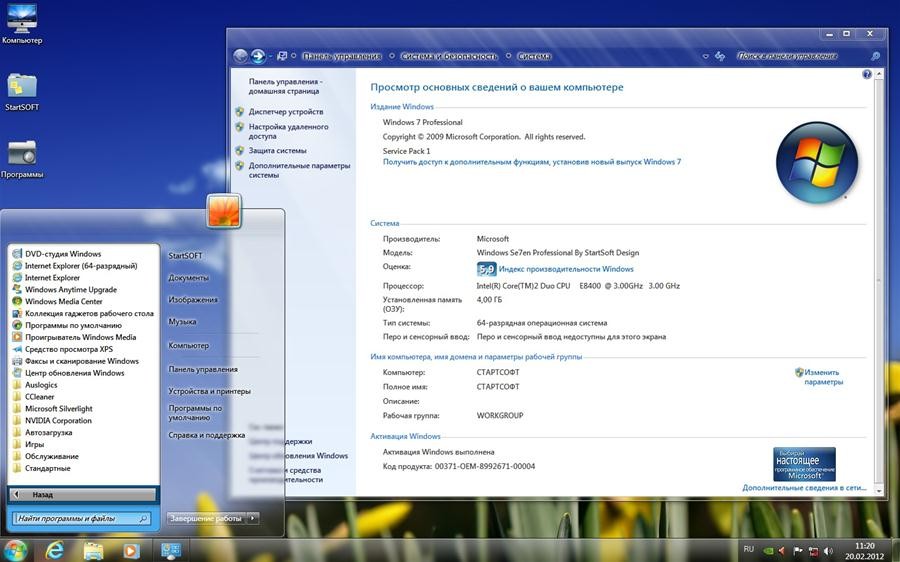Click the Найти программы и файлы field
This screenshot has height=562, width=900.
click(x=82, y=518)
